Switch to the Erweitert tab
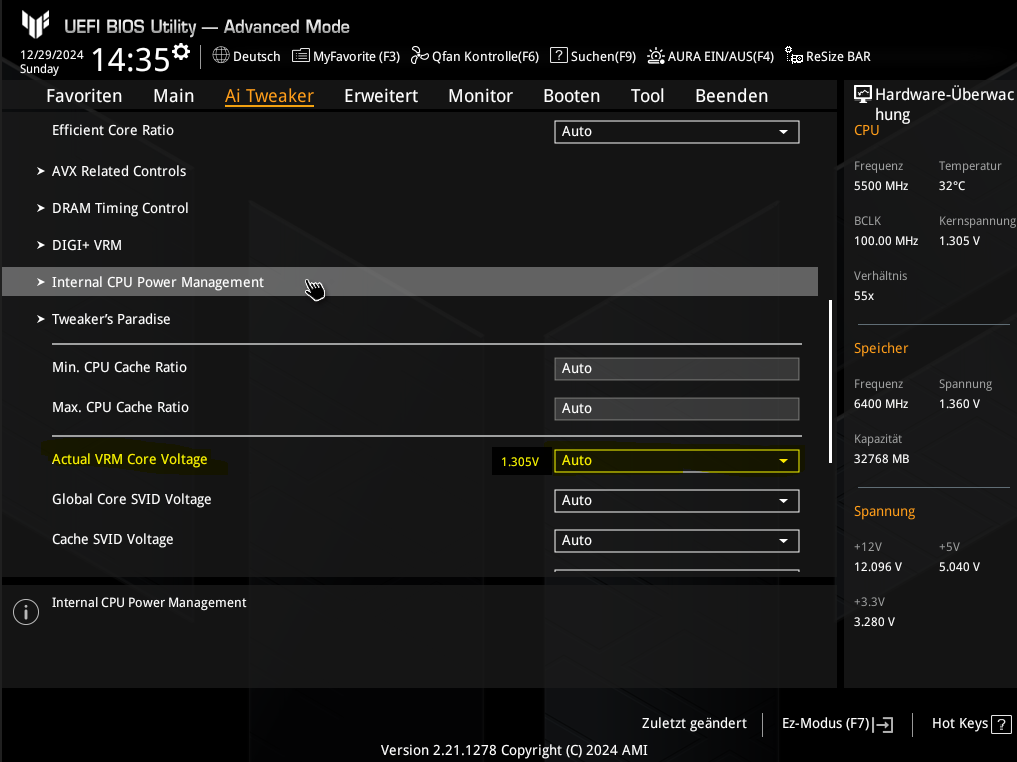Image resolution: width=1017 pixels, height=762 pixels. coord(381,96)
